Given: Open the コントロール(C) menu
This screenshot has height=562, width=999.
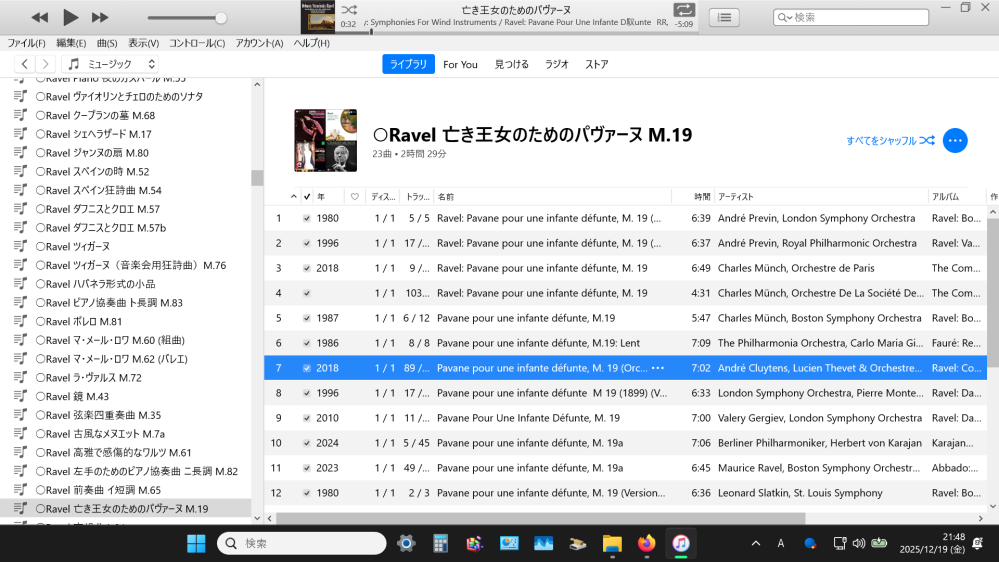Looking at the screenshot, I should point(197,43).
